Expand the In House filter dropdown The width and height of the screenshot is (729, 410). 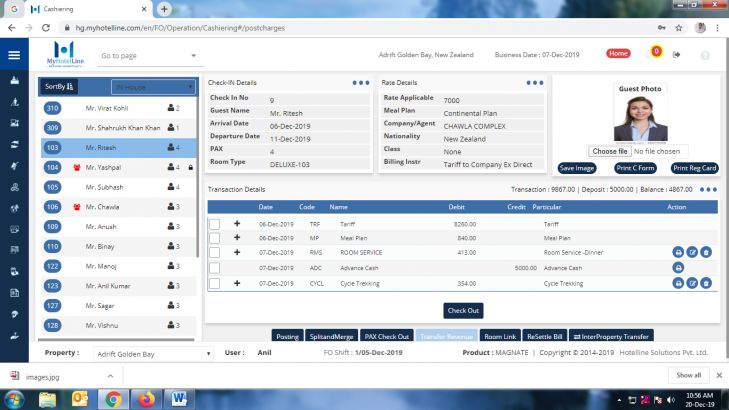point(152,87)
